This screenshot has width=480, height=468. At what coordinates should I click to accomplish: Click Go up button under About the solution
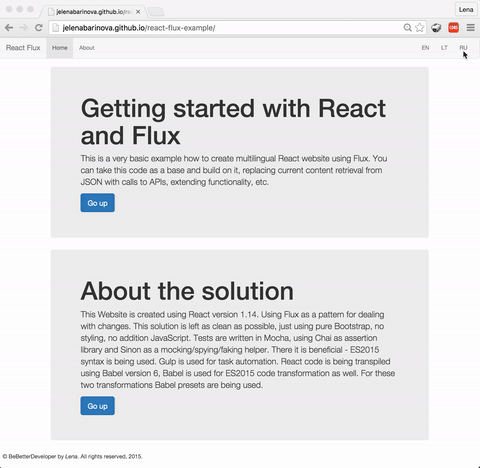98,406
